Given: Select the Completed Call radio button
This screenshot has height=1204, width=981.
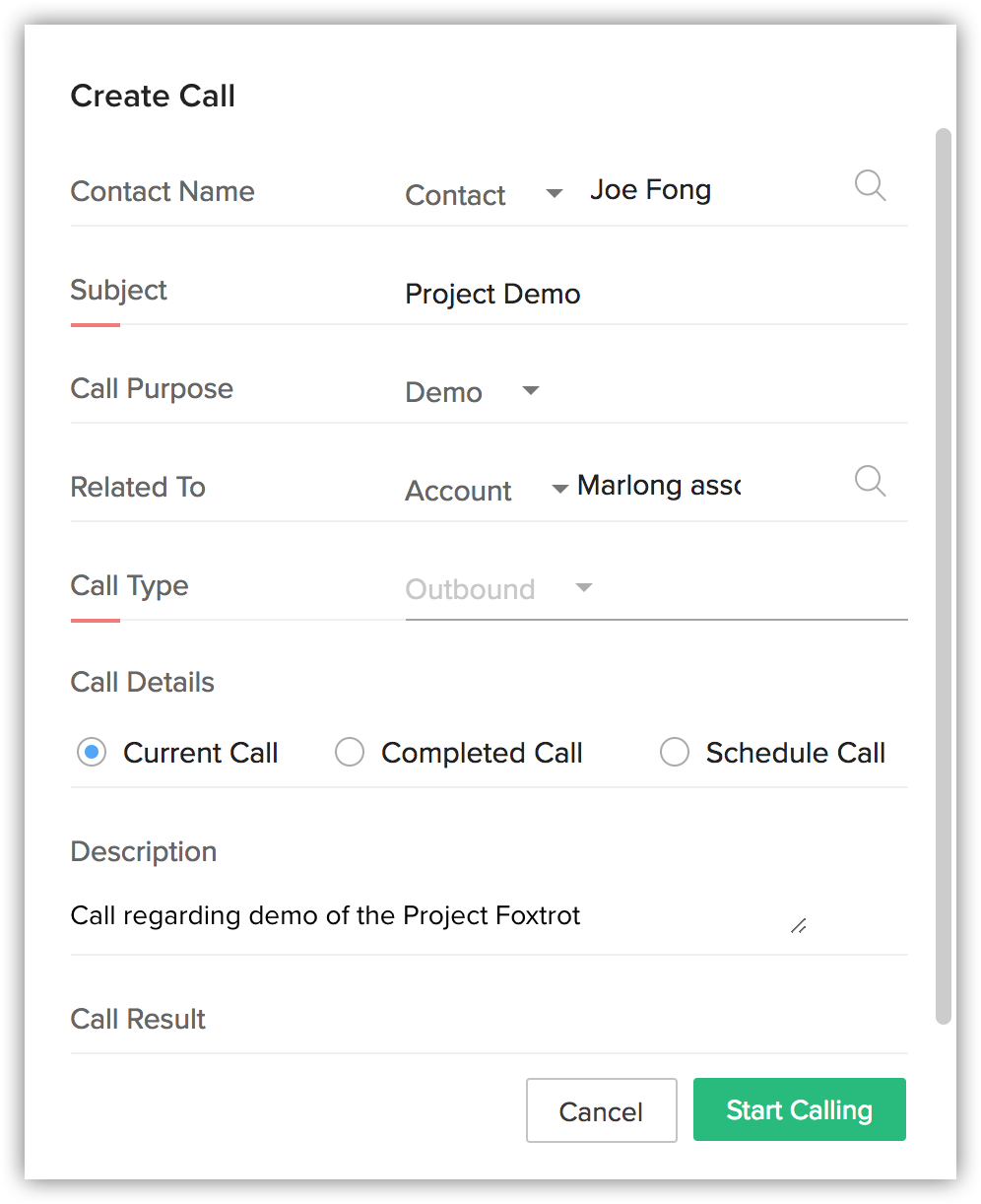Looking at the screenshot, I should (350, 753).
